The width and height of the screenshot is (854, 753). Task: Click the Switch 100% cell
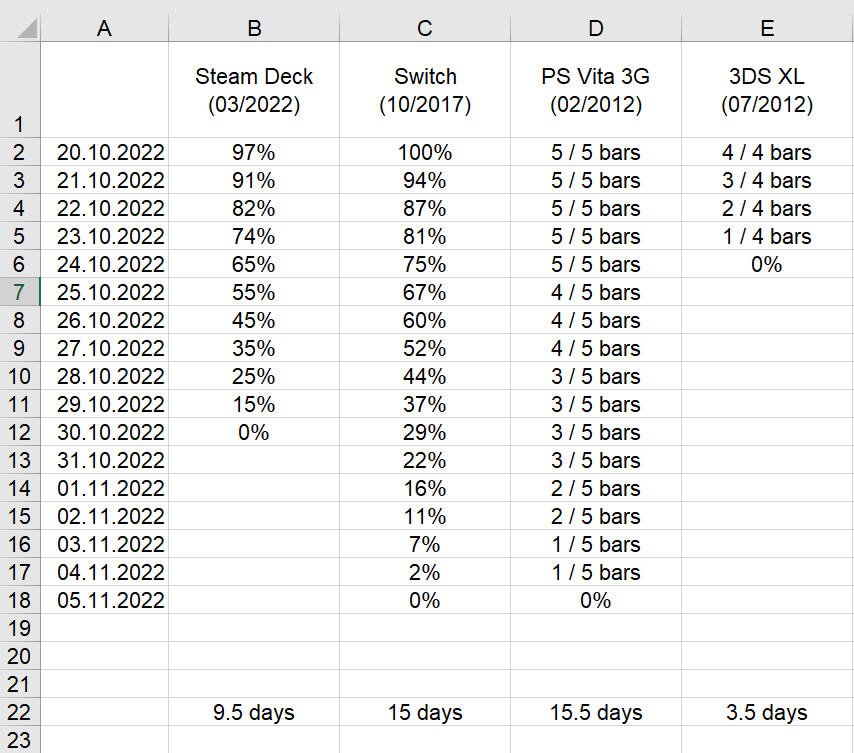pos(425,152)
